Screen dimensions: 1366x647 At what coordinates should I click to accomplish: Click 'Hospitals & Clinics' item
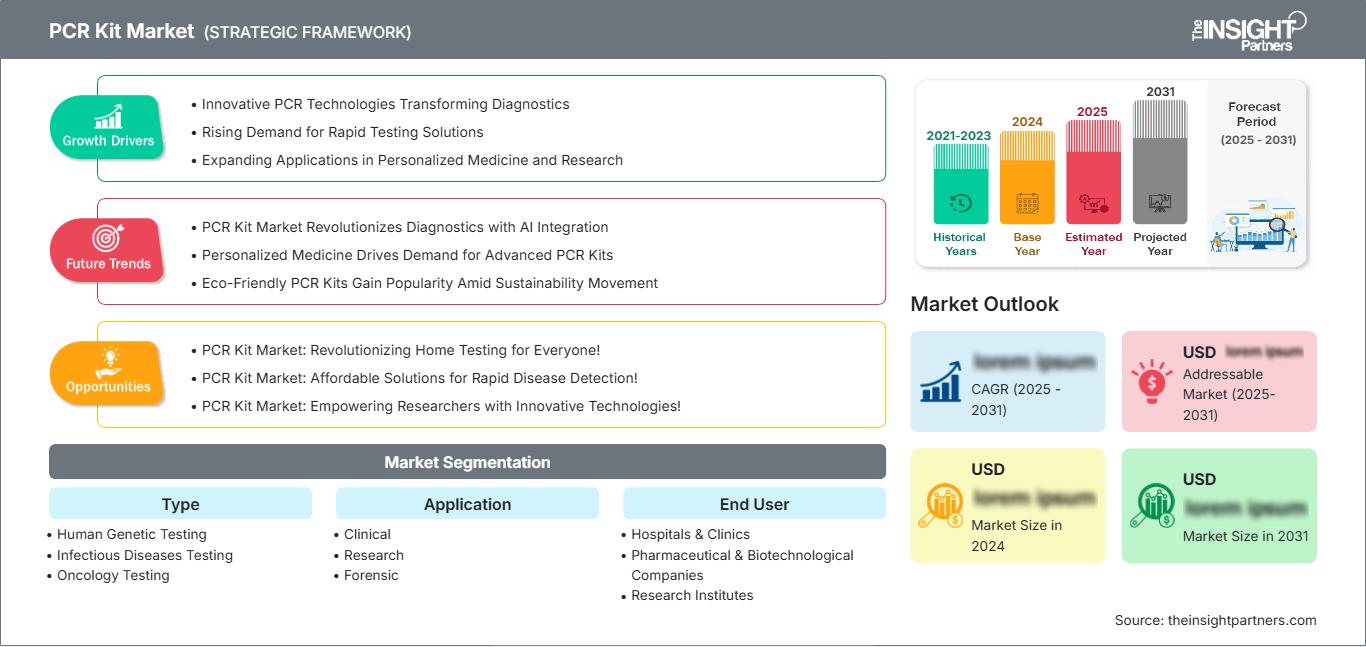690,535
